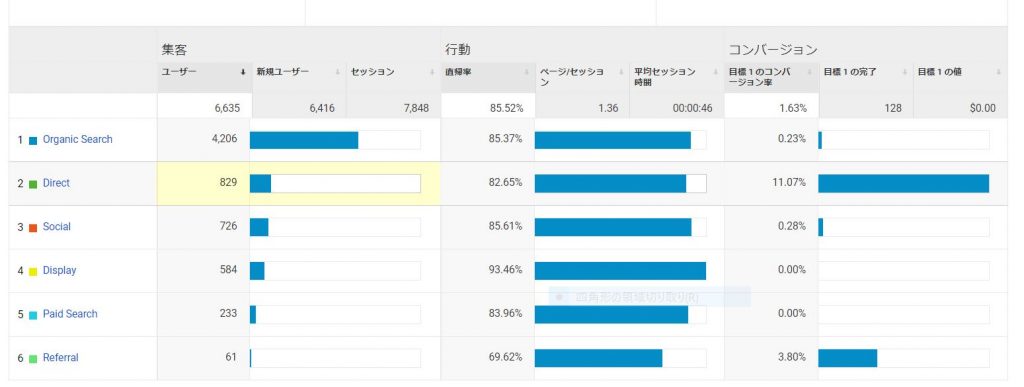
Task: Open the Referral channel link
Action: pos(61,358)
